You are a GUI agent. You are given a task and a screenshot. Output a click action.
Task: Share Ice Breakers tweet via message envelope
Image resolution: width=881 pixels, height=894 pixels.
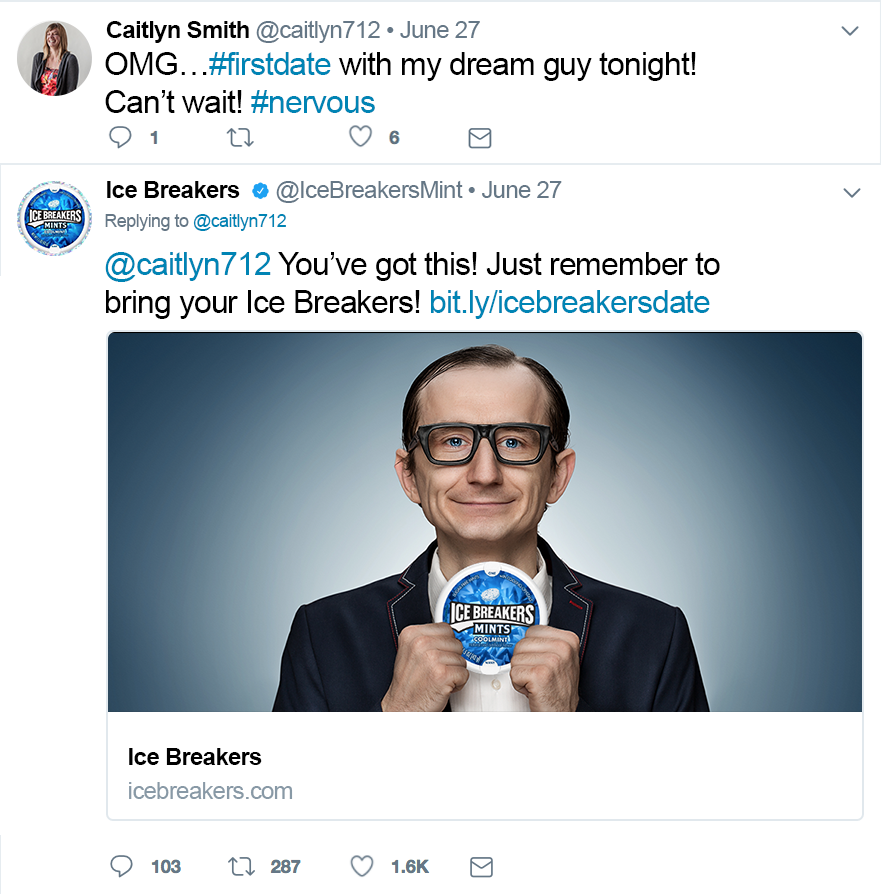(481, 867)
